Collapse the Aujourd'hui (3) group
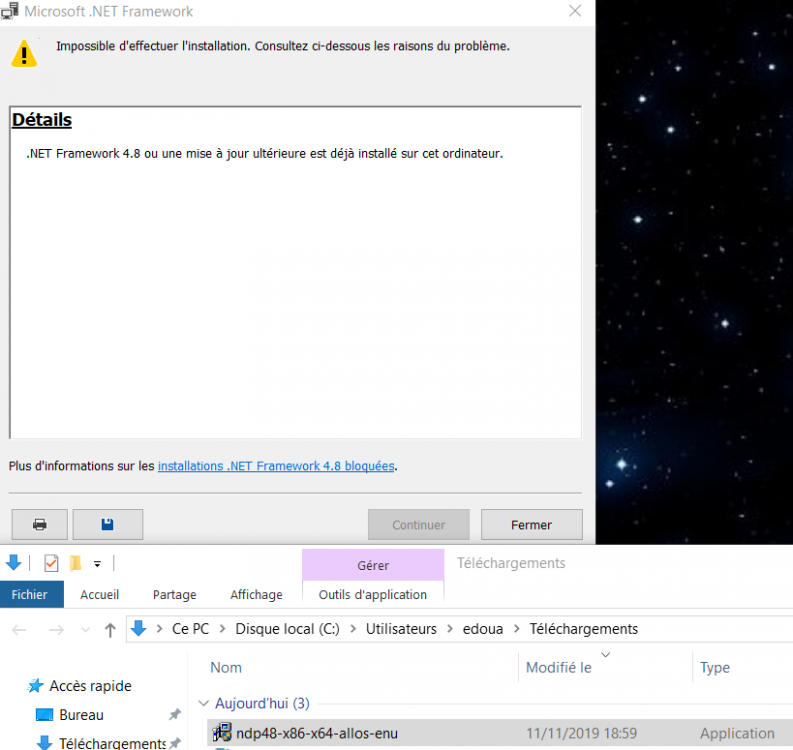 (x=204, y=703)
